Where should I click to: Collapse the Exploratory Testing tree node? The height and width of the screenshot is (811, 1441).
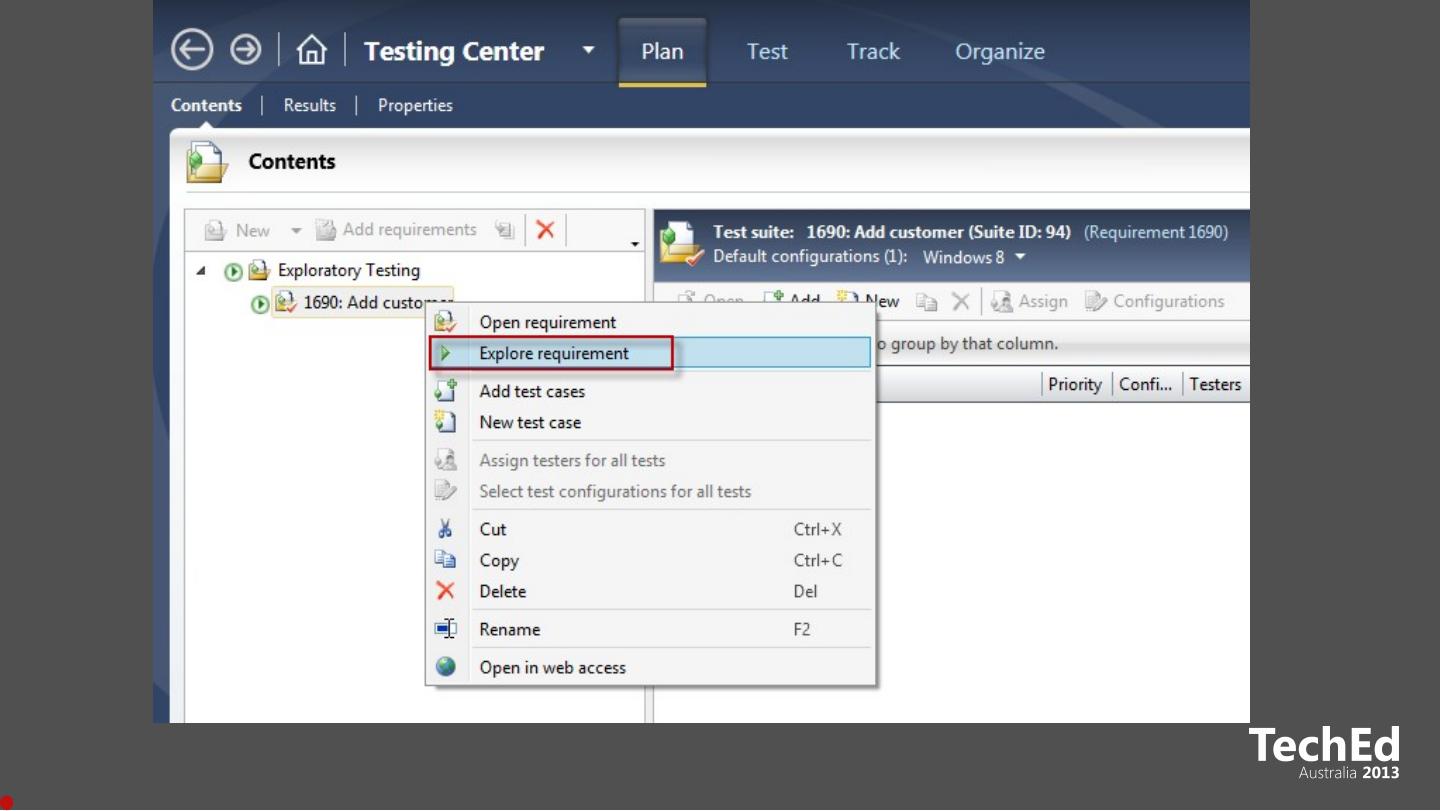tap(203, 271)
